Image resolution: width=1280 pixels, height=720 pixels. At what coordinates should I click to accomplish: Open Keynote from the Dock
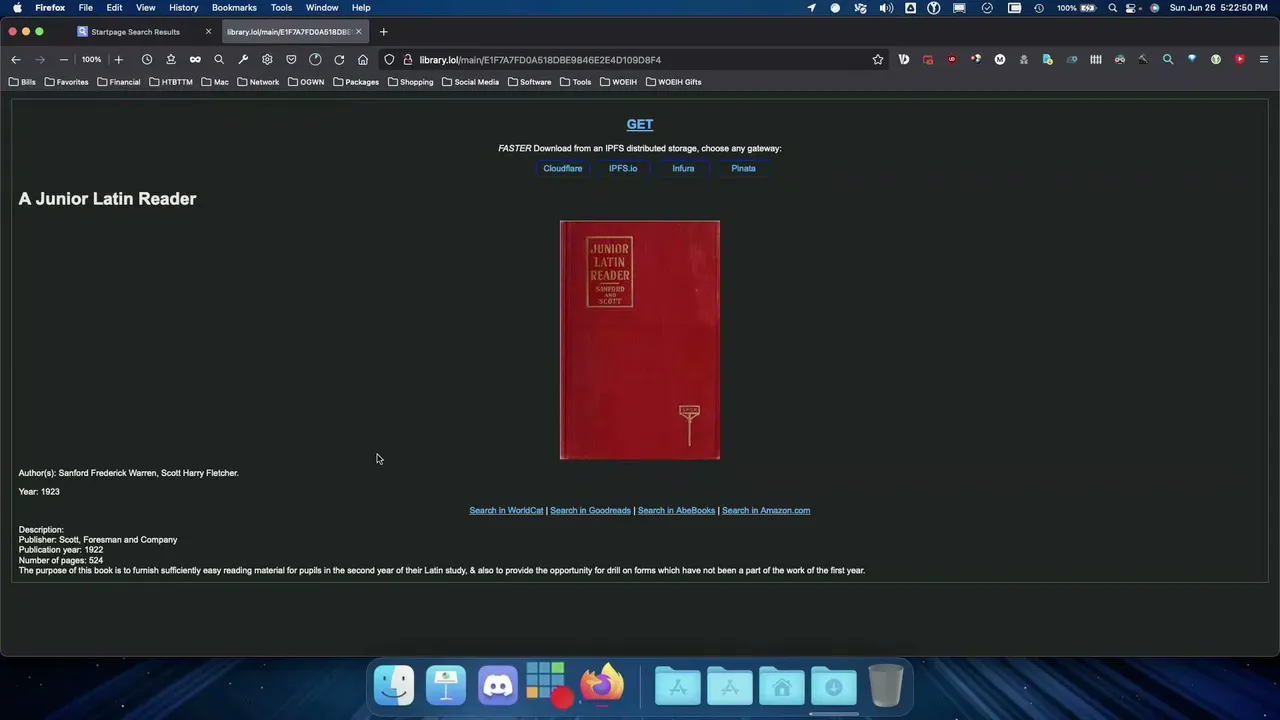446,686
